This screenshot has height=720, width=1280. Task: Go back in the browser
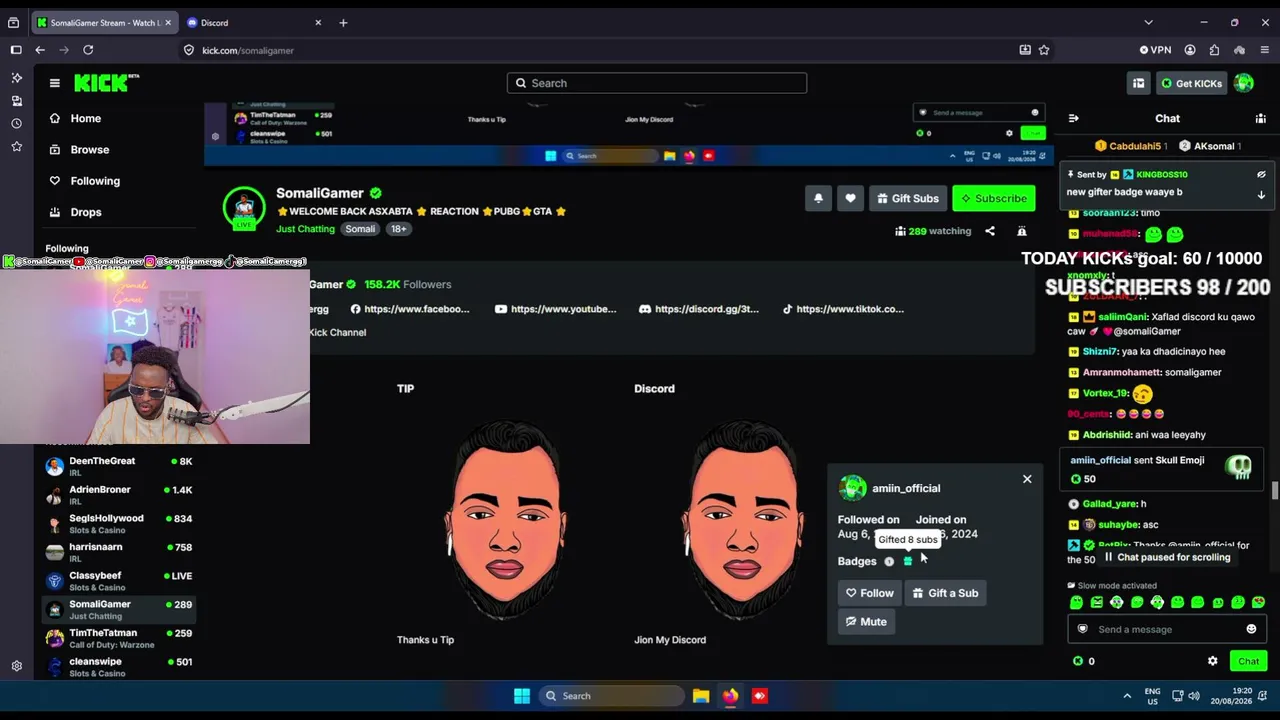click(40, 50)
